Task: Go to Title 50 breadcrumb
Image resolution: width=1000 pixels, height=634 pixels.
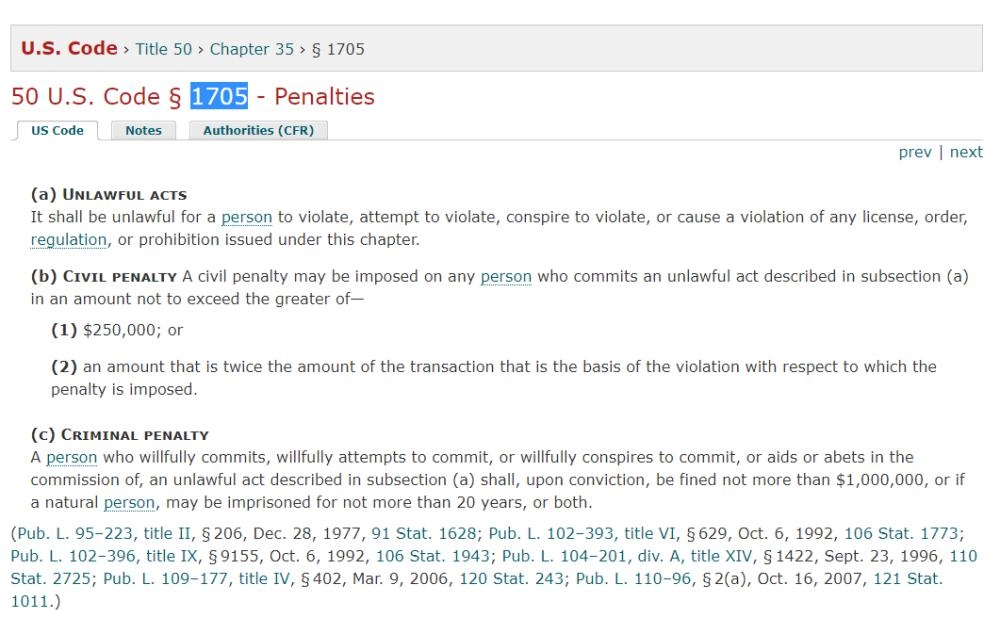Action: [165, 49]
